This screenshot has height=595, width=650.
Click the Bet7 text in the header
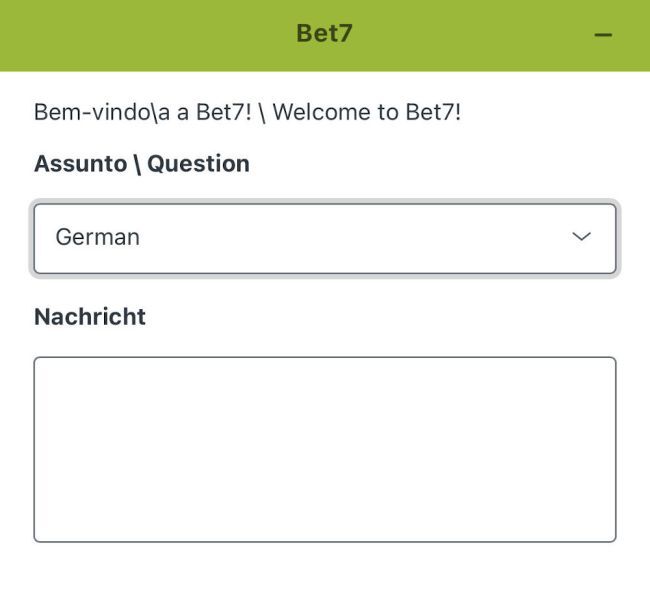324,34
